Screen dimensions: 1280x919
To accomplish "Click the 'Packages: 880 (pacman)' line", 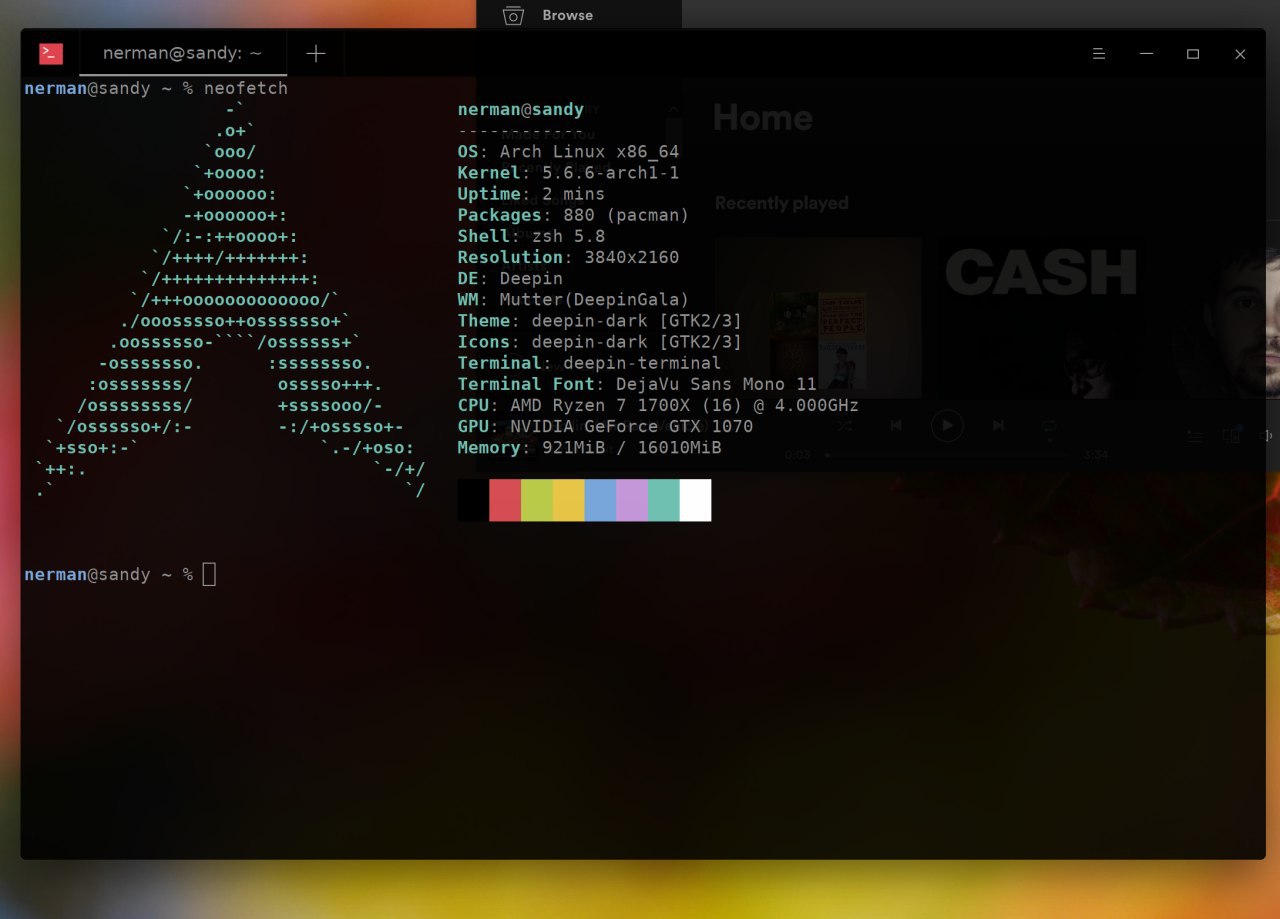I will click(x=574, y=215).
